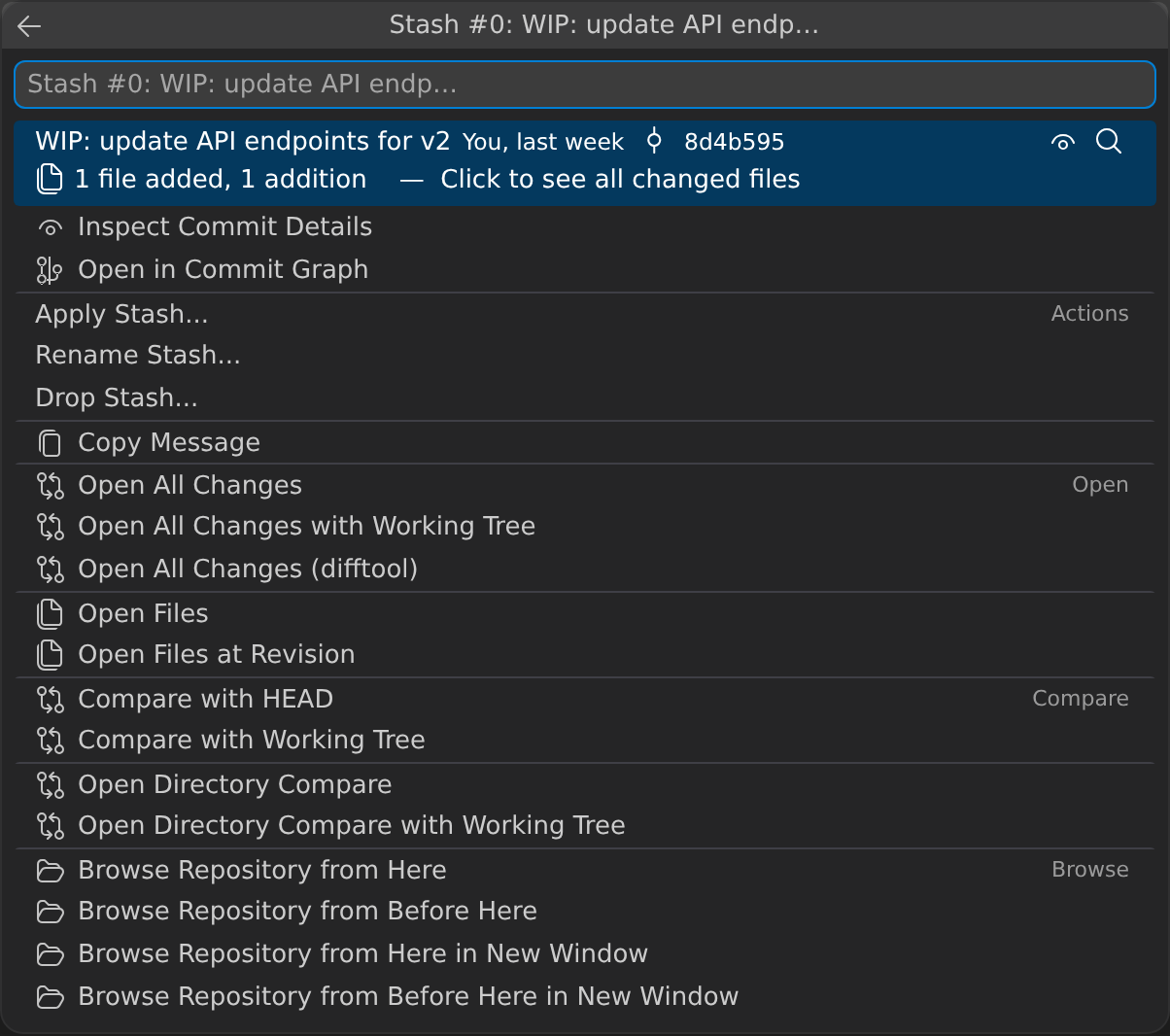This screenshot has height=1036, width=1170.
Task: Click commit SHA 8d4b595
Action: coord(734,142)
